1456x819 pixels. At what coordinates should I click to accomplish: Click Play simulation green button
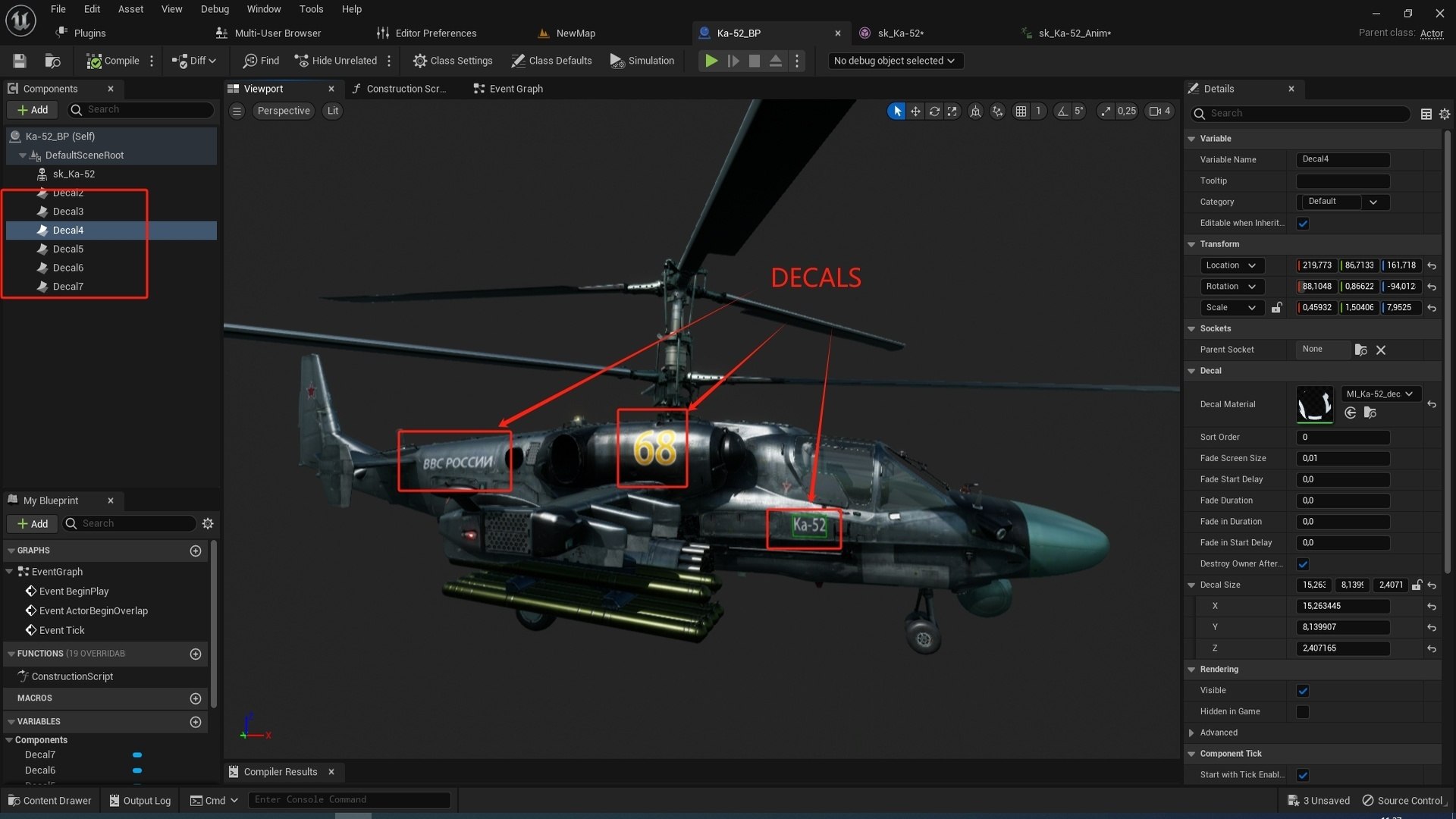coord(711,61)
